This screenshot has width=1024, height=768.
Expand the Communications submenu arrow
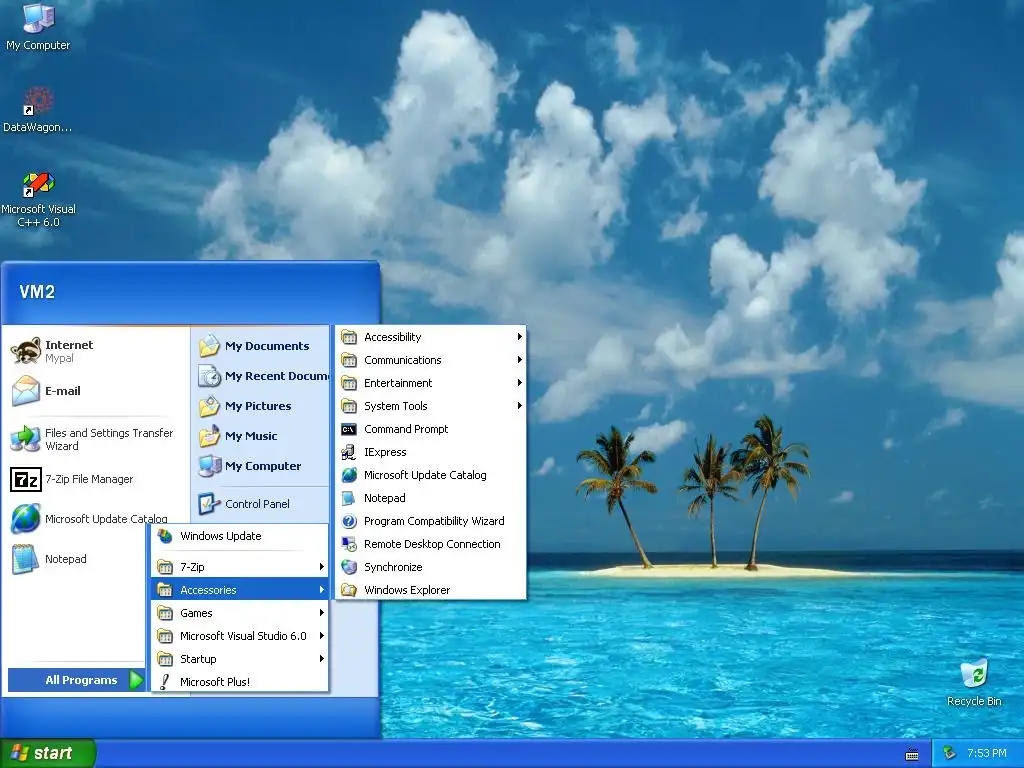[519, 360]
